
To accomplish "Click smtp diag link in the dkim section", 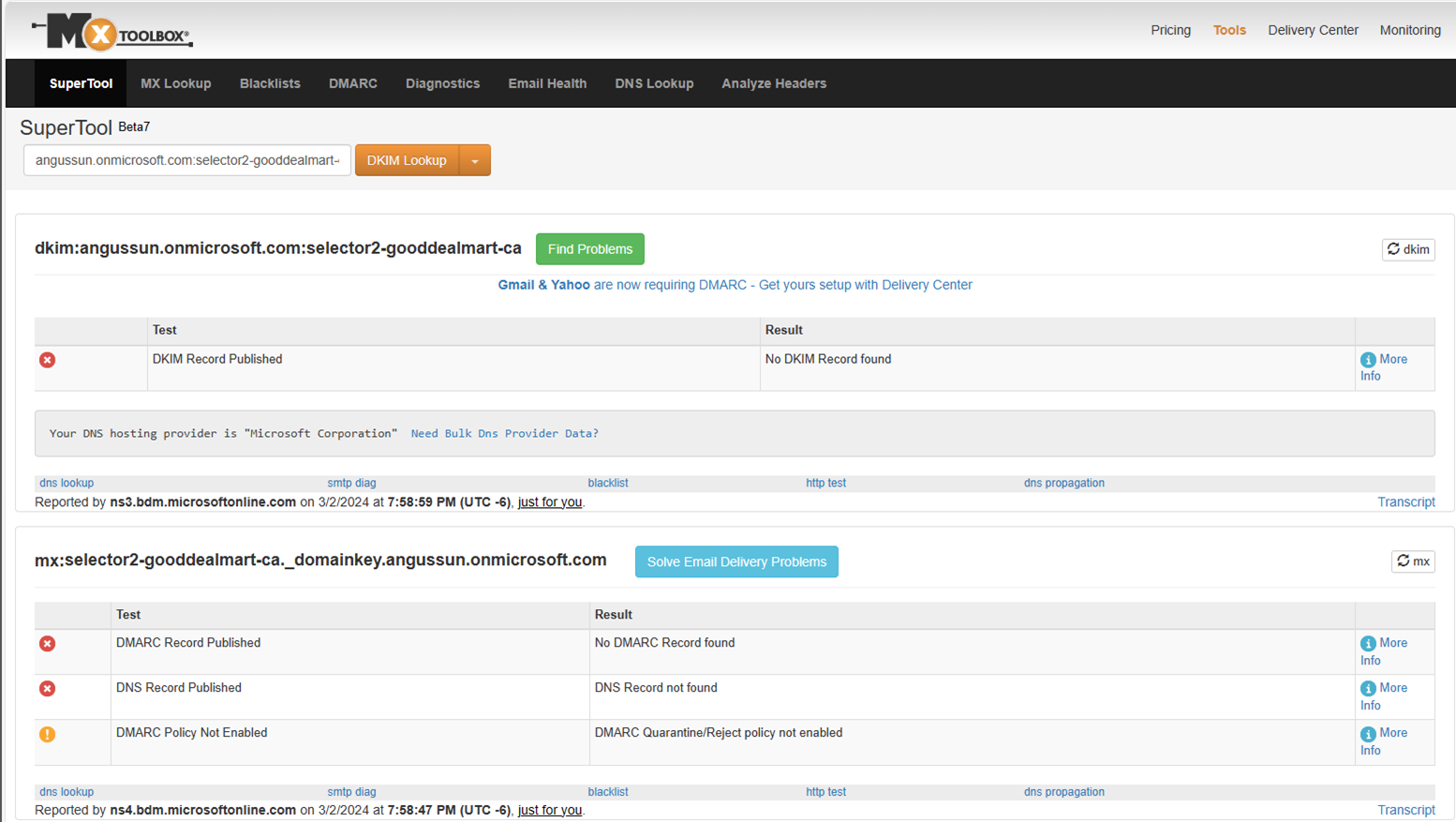I will pyautogui.click(x=351, y=483).
